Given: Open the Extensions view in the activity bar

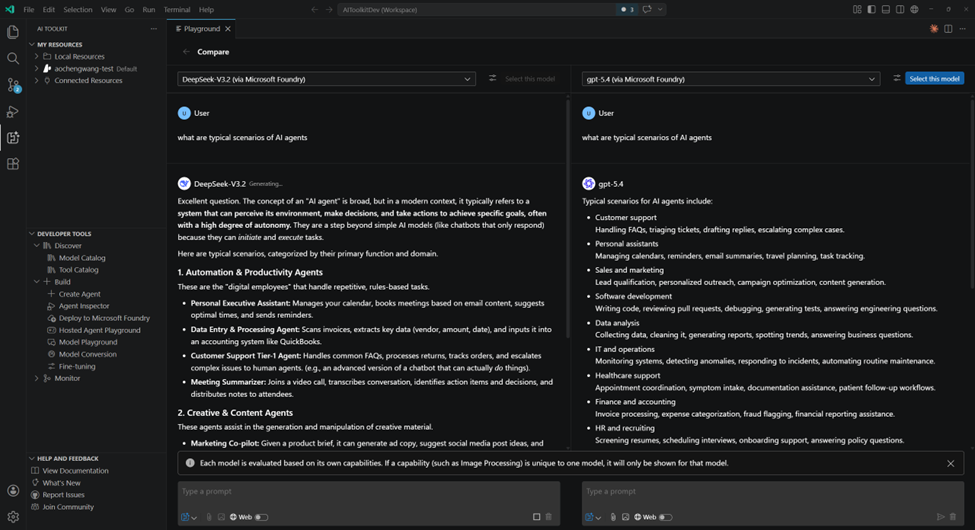Looking at the screenshot, I should (x=12, y=164).
